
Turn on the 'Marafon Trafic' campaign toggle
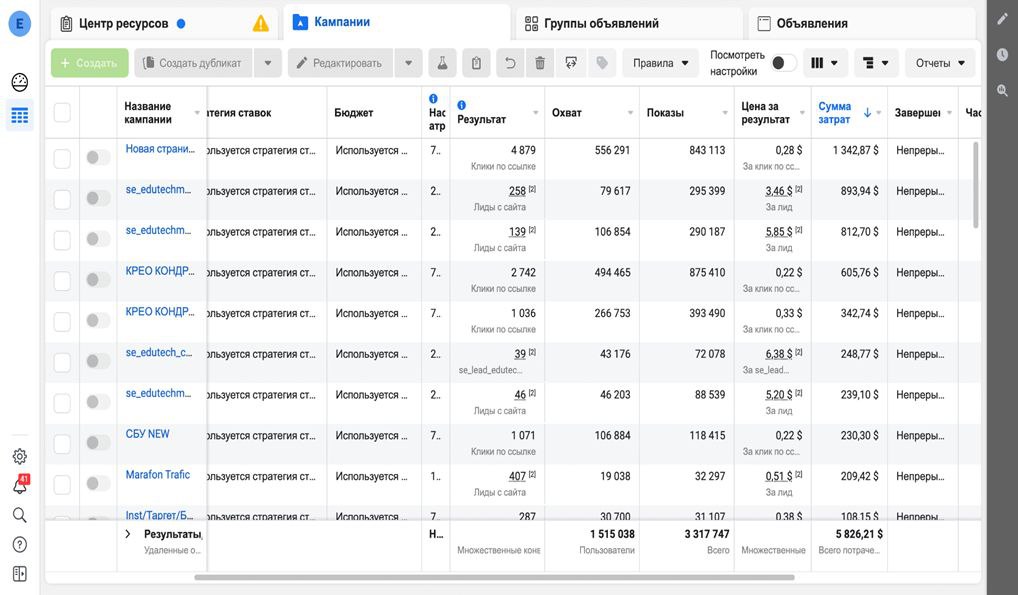pos(98,483)
